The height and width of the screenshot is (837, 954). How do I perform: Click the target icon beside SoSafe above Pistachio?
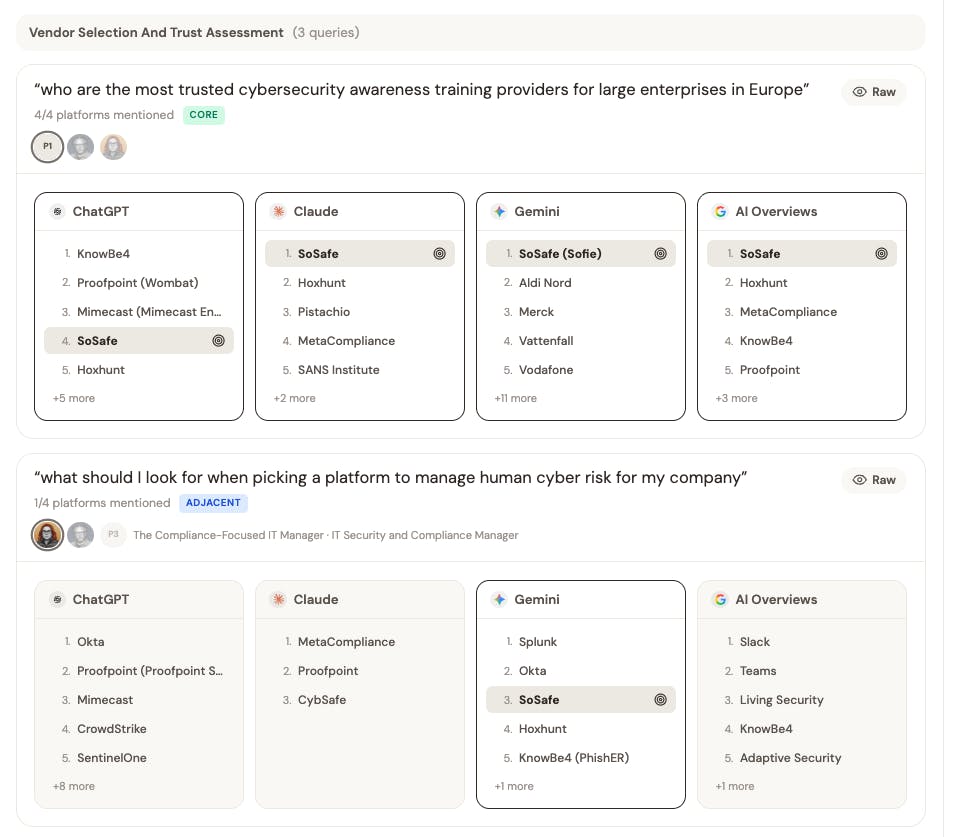(x=439, y=254)
